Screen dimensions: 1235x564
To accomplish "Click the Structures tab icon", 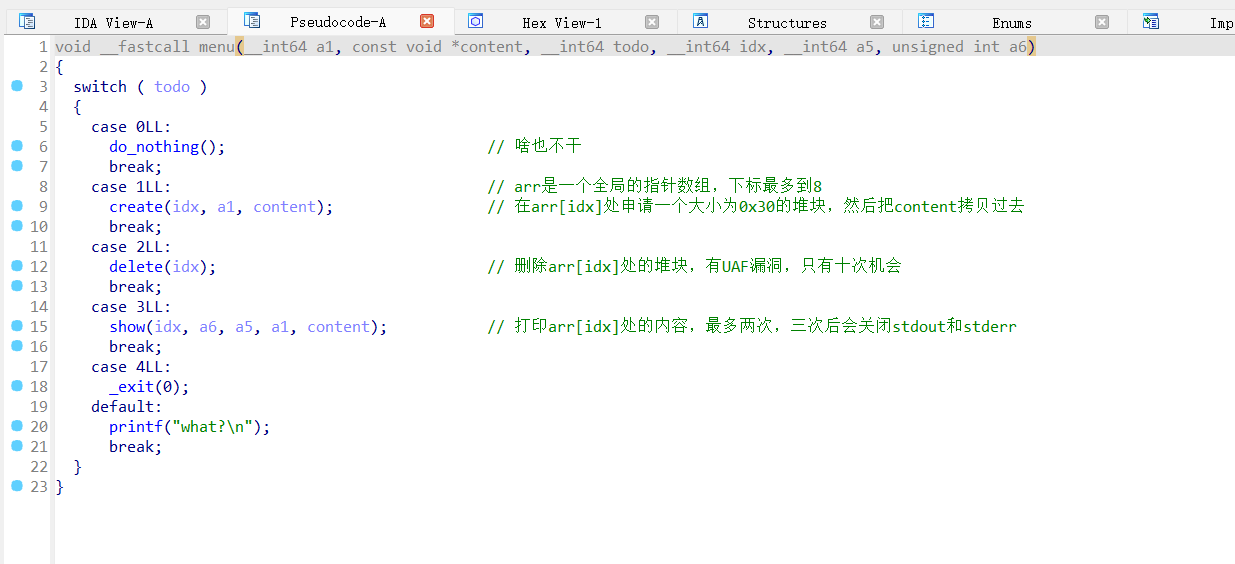I will (701, 21).
